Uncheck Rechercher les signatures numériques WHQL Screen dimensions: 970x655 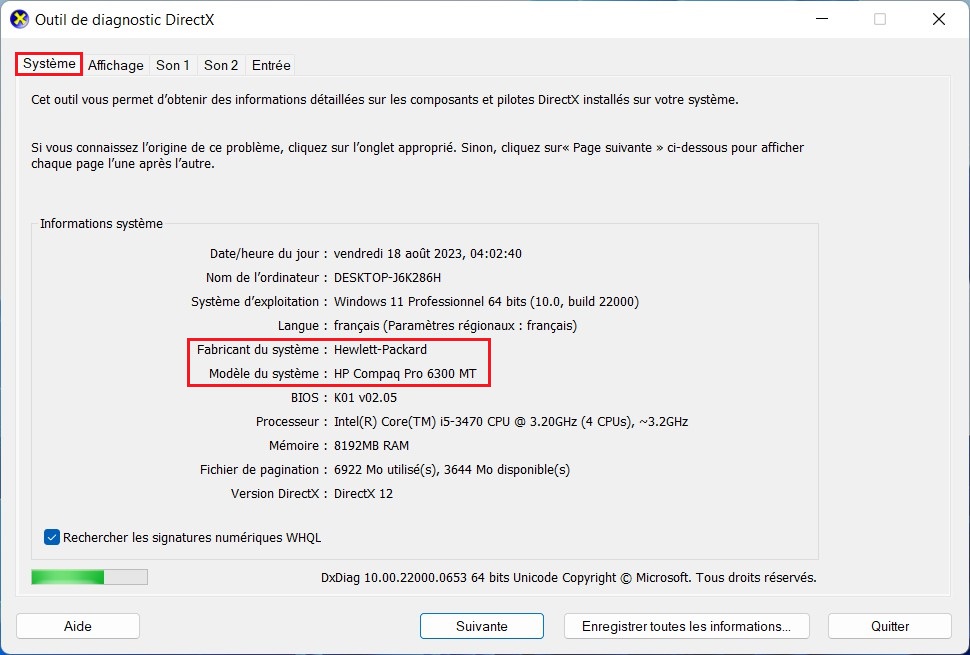52,537
